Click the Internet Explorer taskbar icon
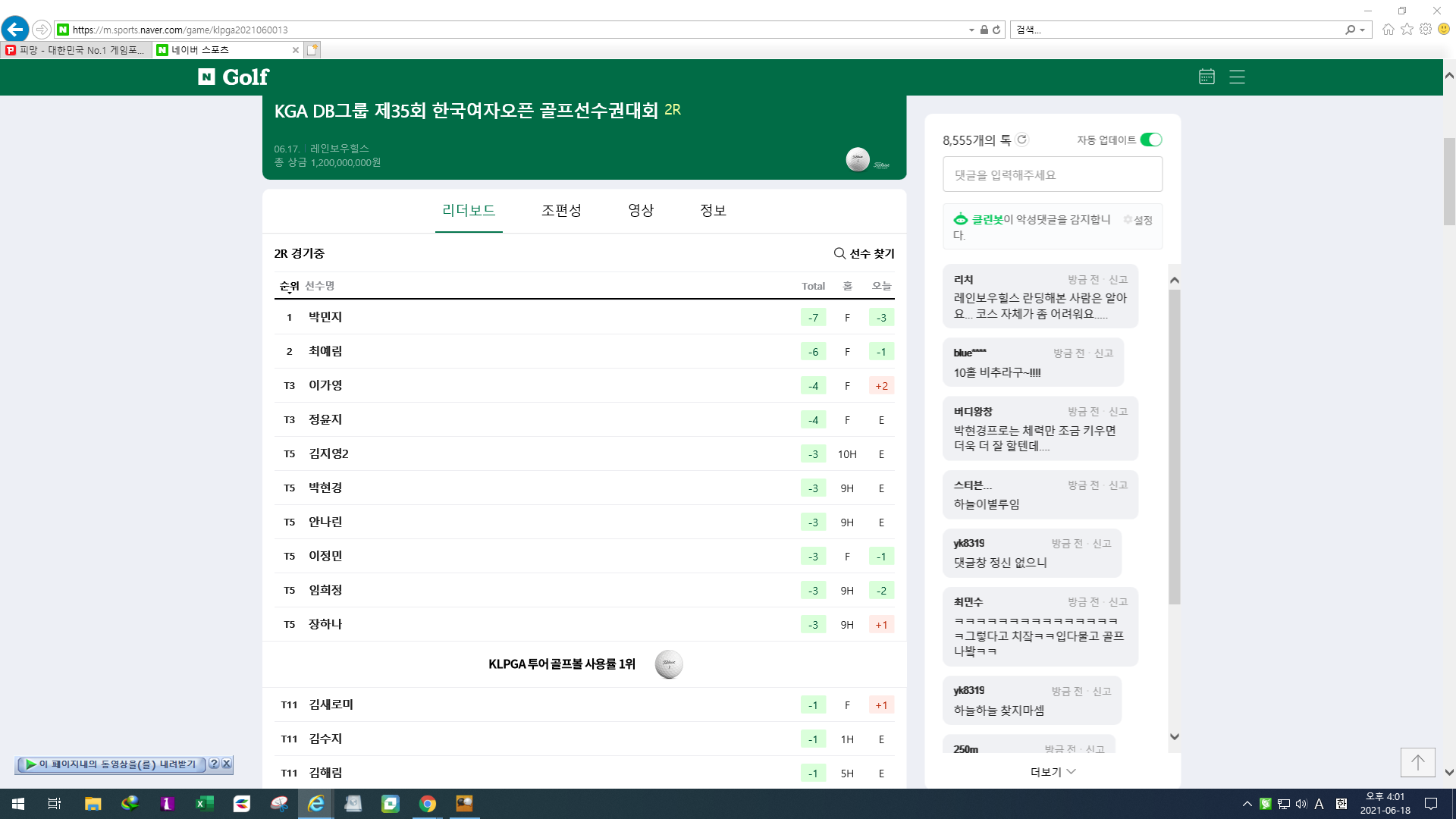Viewport: 1456px width, 819px height. tap(315, 804)
